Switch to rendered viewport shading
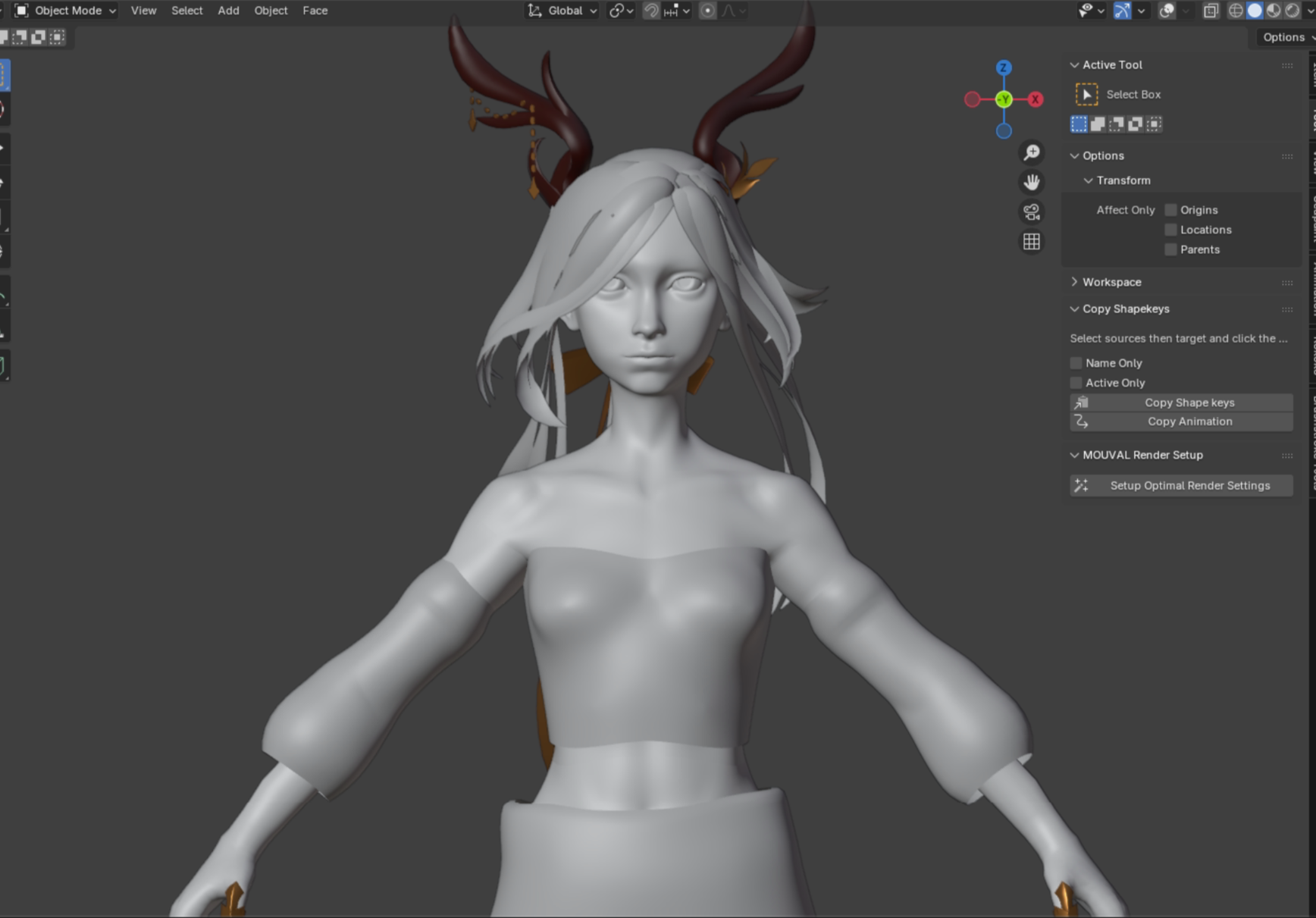The image size is (1316, 918). tap(1292, 11)
